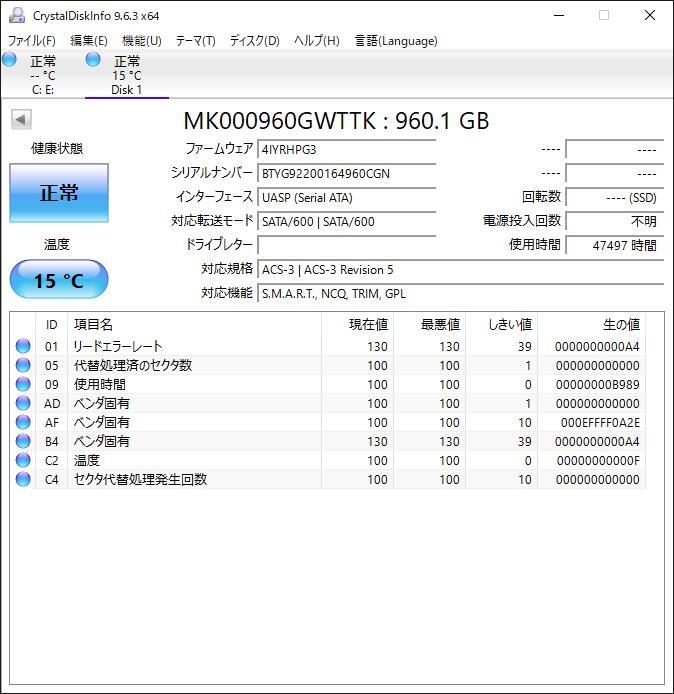The height and width of the screenshot is (694, 674).
Task: Click the features field S.M.A.R.T., NCQ, TRIM, GPL
Action: pyautogui.click(x=460, y=293)
